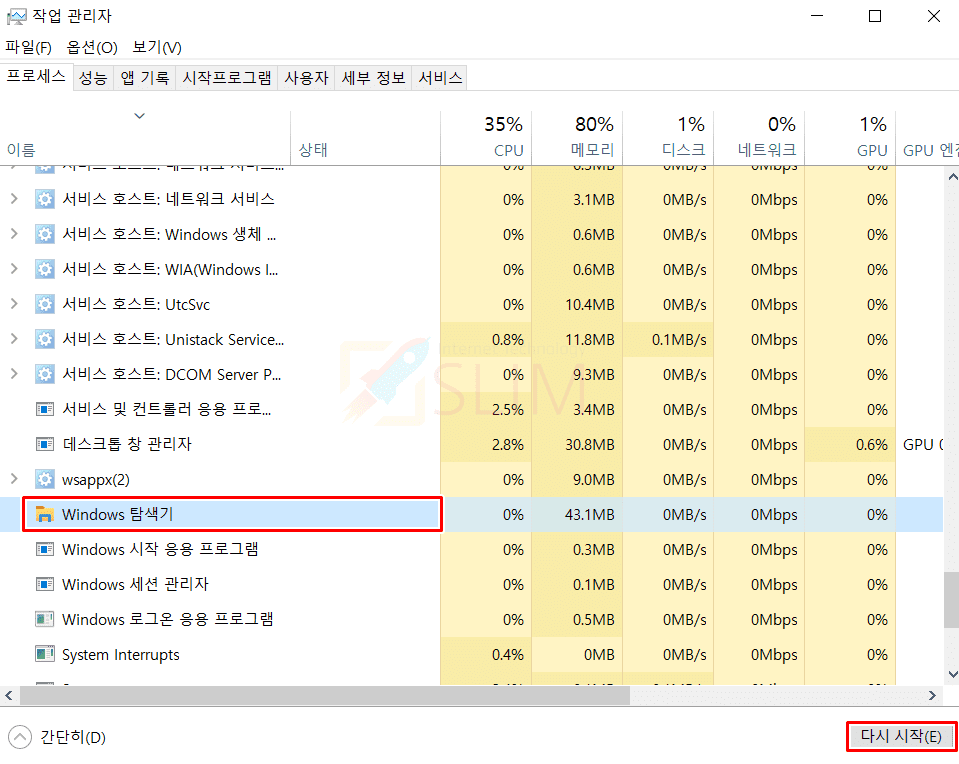
Task: Click horizontal scrollbar right arrow
Action: coord(932,695)
